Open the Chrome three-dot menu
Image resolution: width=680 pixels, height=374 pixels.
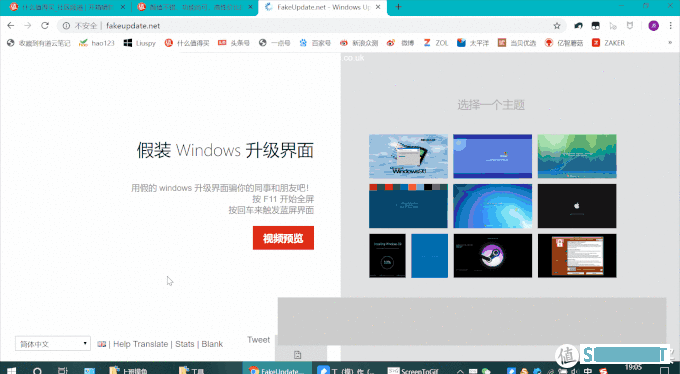pyautogui.click(x=670, y=26)
